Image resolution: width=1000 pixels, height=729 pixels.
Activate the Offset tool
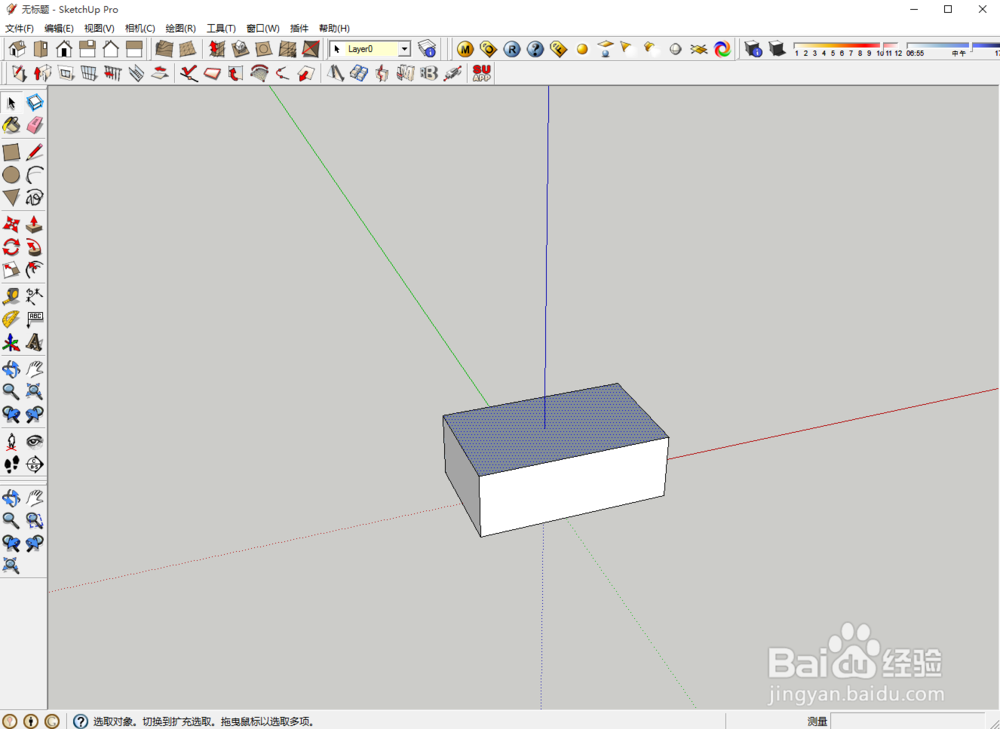pos(34,270)
